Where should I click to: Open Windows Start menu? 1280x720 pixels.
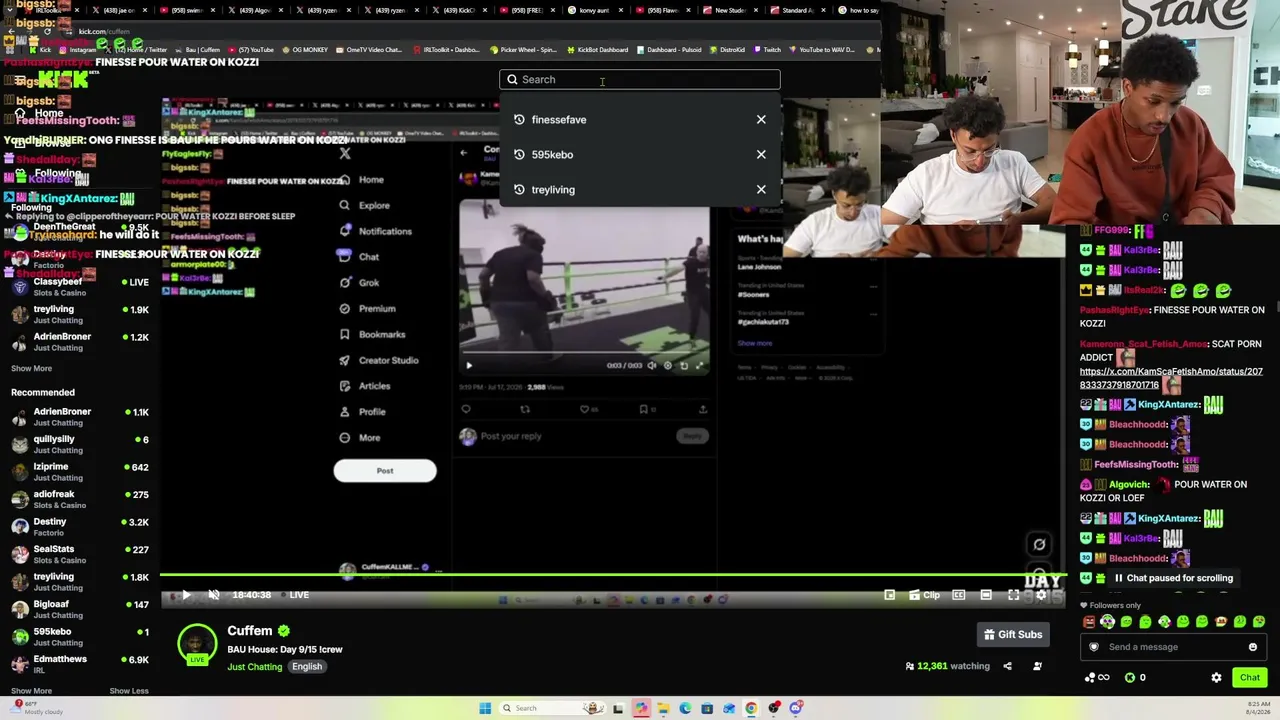[485, 708]
